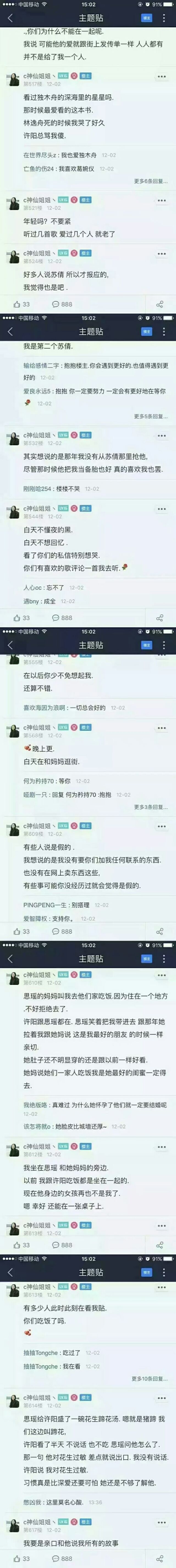Image resolution: width=176 pixels, height=1568 pixels.
Task: Open the options dots on floor 521 post
Action: (x=161, y=200)
